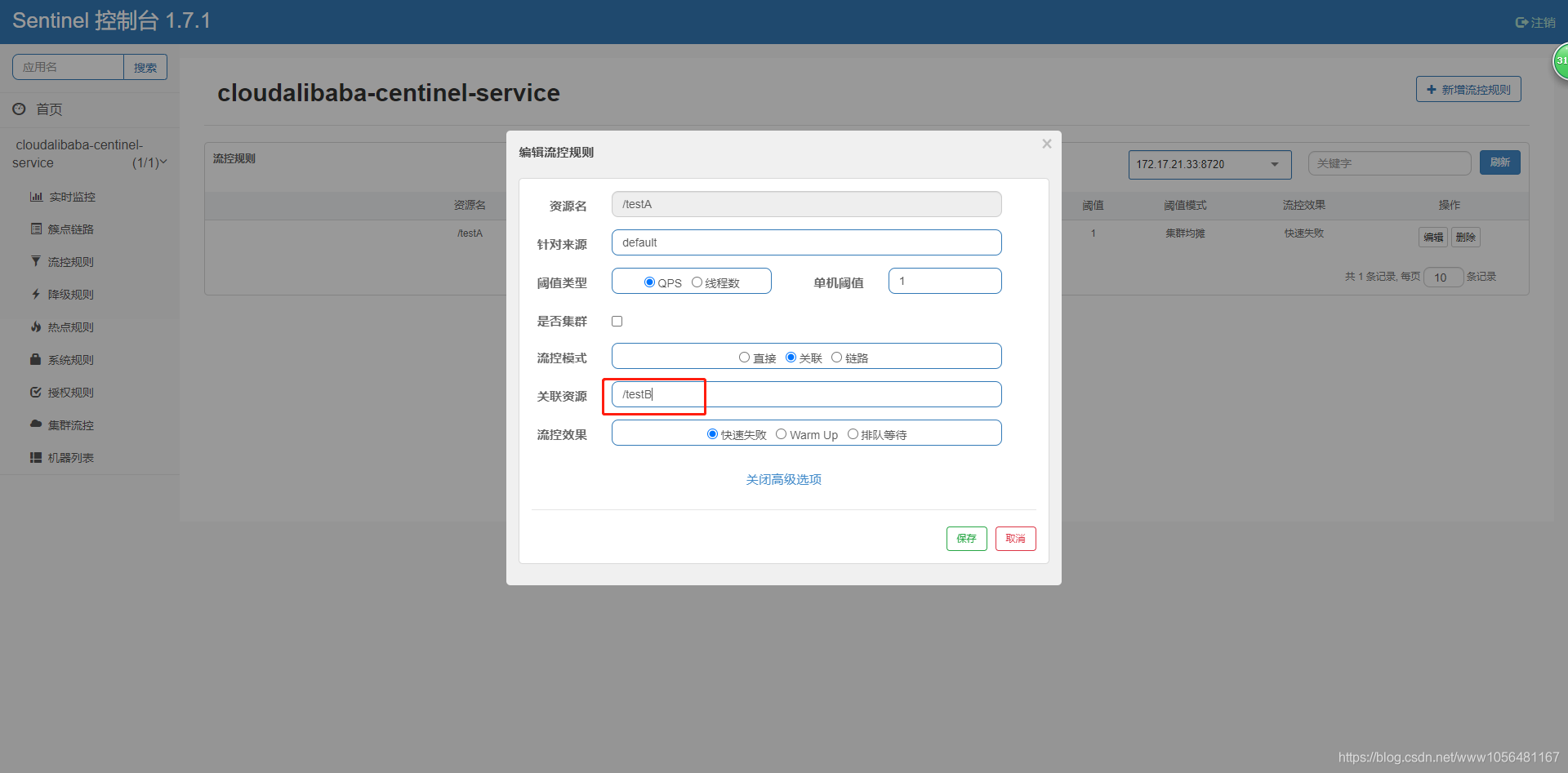The height and width of the screenshot is (773, 1568).
Task: Click the 集群流控 cloud icon
Action: pyautogui.click(x=36, y=424)
